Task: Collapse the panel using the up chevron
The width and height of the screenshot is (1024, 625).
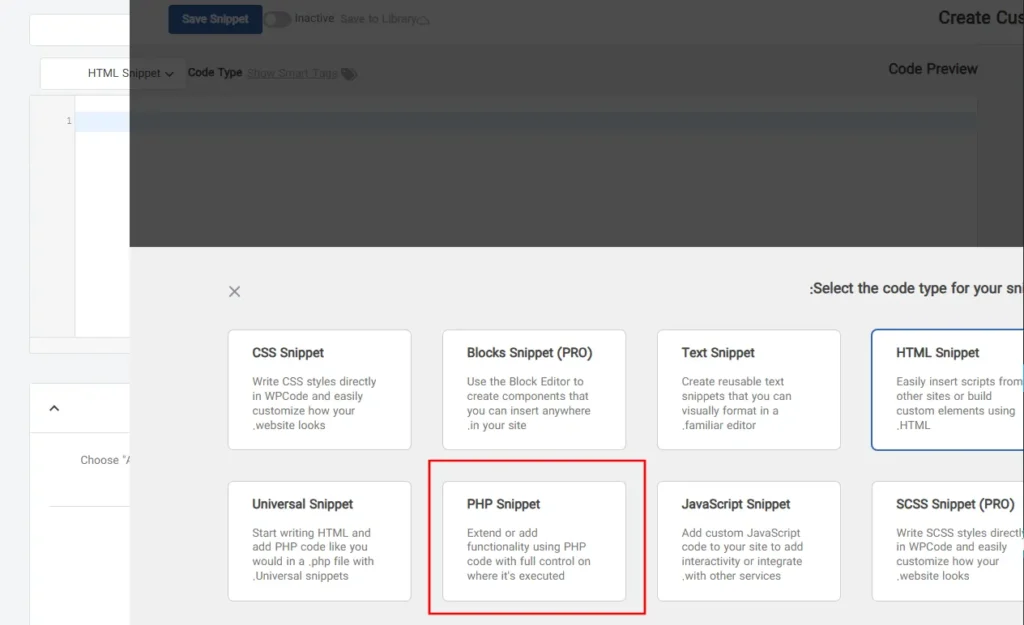Action: (54, 408)
